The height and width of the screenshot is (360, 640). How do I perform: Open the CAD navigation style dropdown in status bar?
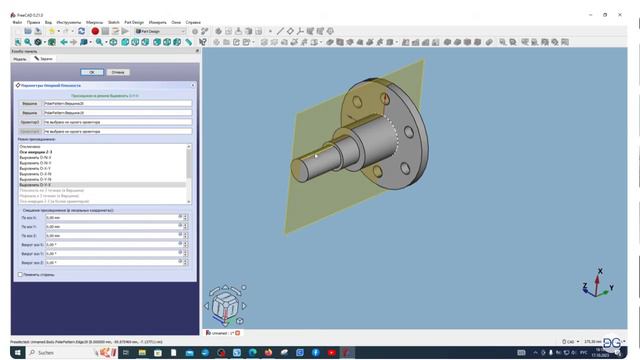(571, 342)
